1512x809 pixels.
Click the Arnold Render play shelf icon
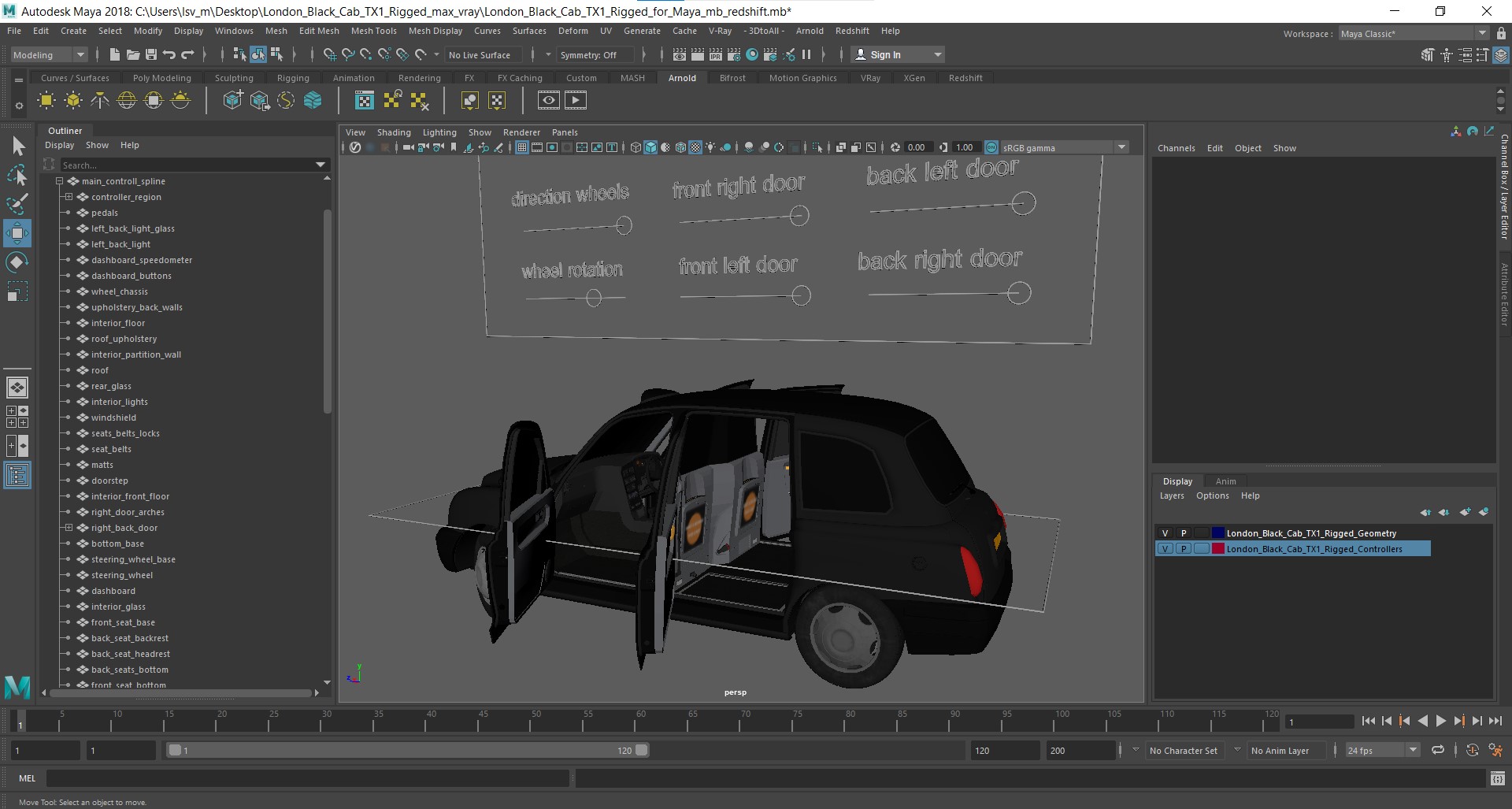point(576,100)
